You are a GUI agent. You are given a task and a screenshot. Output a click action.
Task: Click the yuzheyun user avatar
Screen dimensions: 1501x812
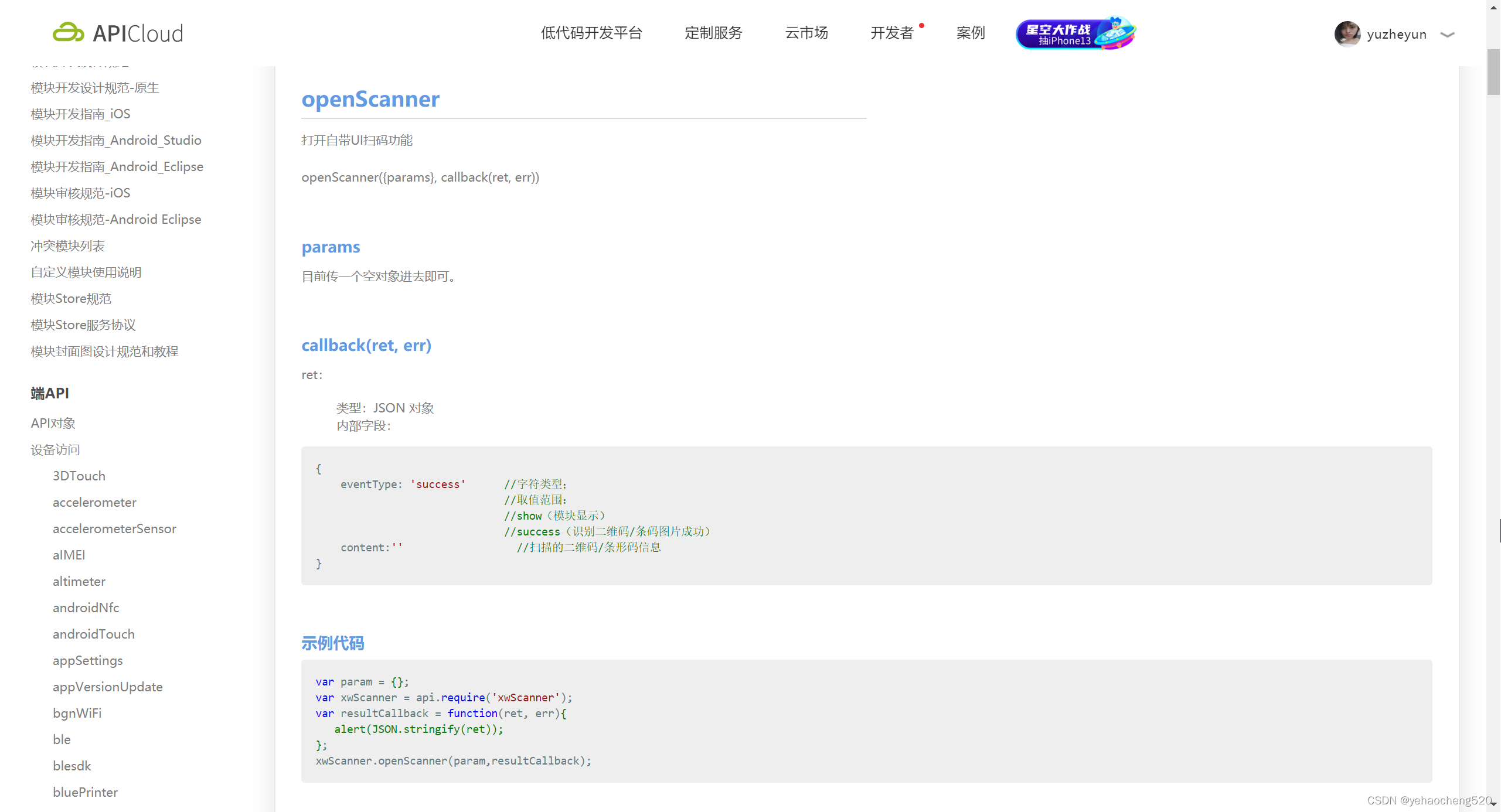(1347, 34)
